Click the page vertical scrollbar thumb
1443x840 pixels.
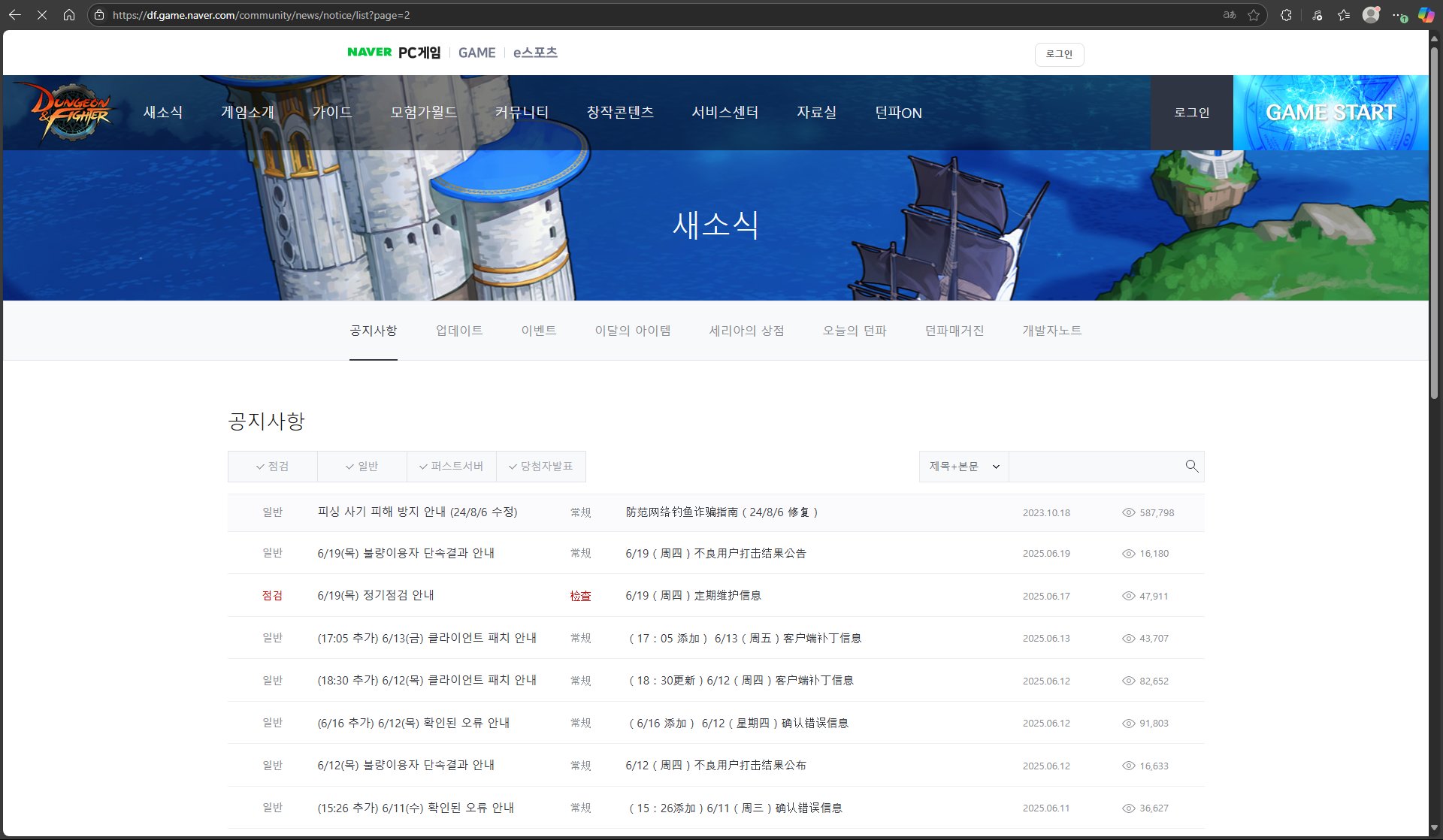(x=1435, y=222)
